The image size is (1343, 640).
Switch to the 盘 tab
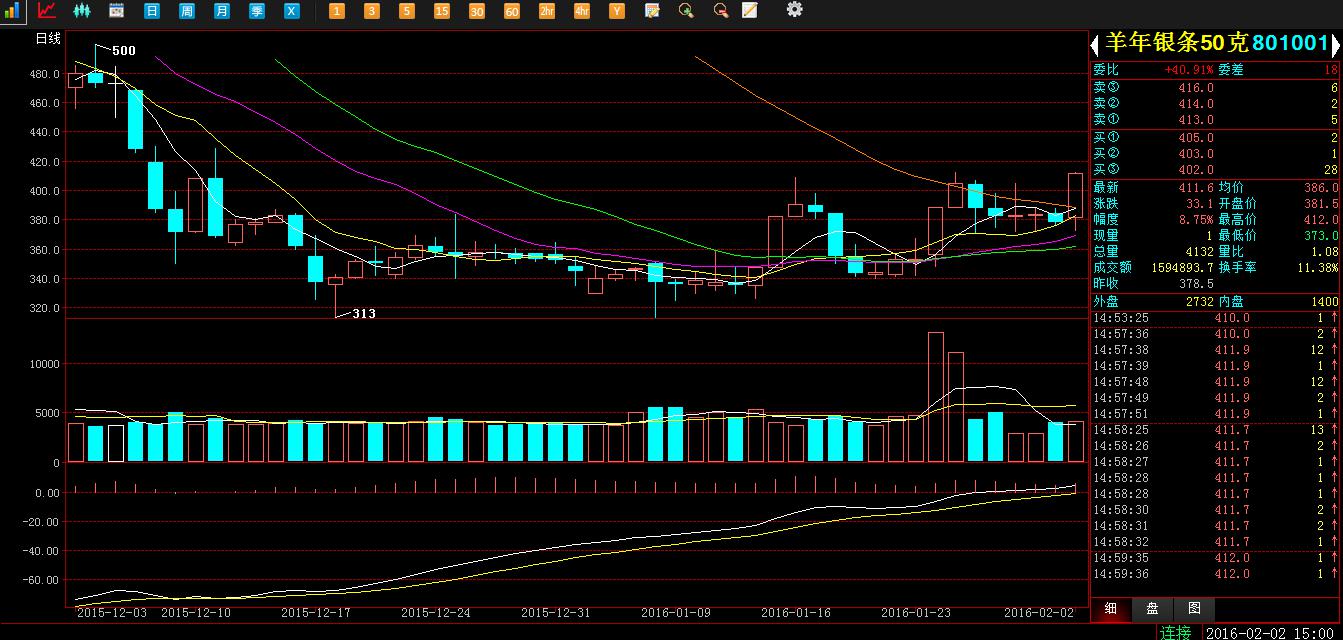point(1153,608)
